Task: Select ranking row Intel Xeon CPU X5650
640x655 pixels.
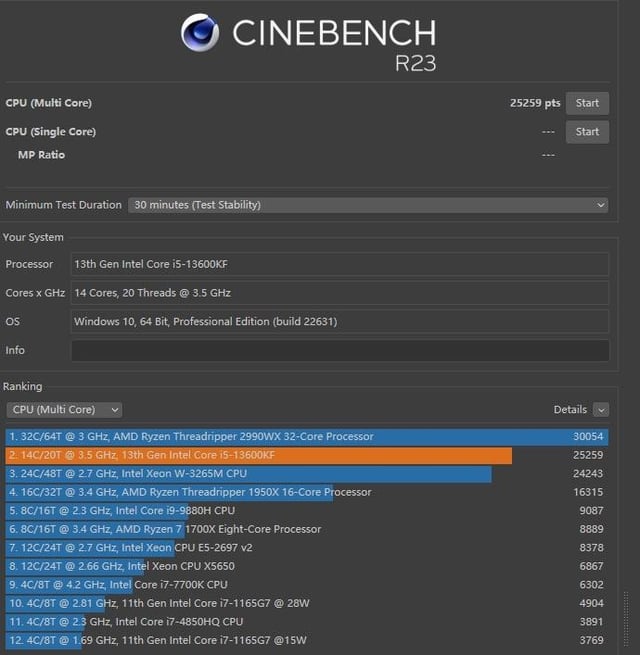Action: [307, 566]
